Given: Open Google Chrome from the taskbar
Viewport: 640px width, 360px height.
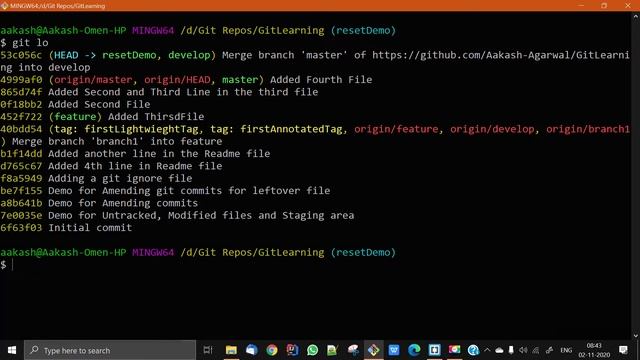Looking at the screenshot, I should click(272, 350).
